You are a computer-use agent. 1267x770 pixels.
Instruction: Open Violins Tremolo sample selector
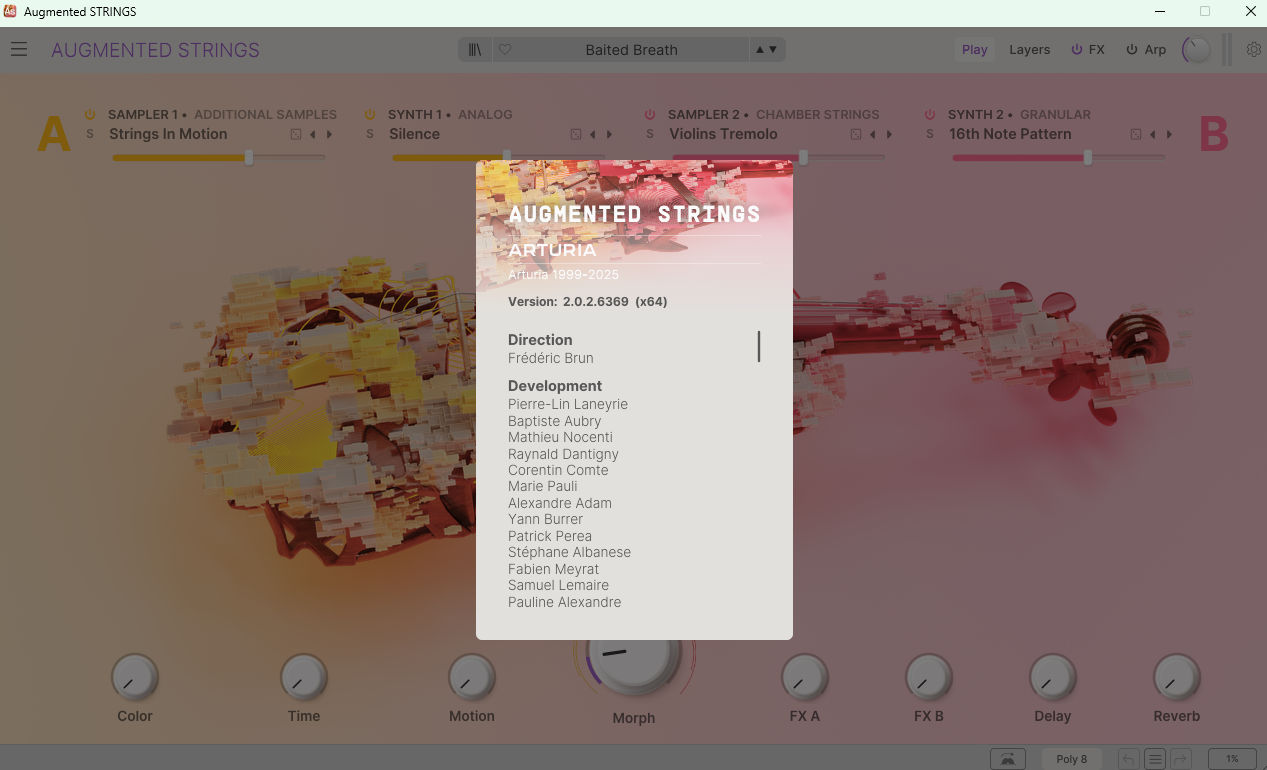click(x=723, y=134)
